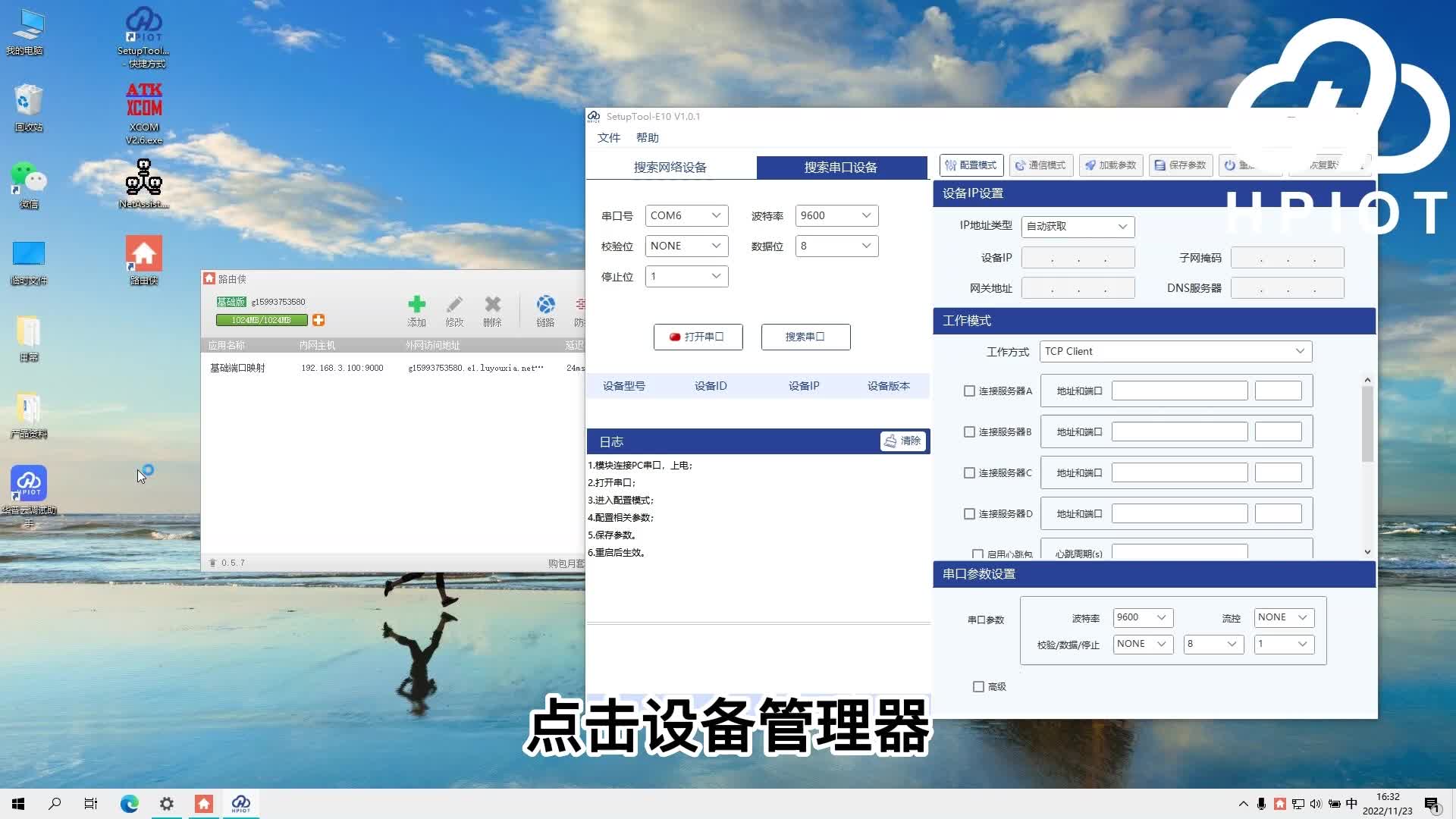The width and height of the screenshot is (1456, 819).
Task: Select 搜索串口设备 tab in SetupTool
Action: [840, 167]
